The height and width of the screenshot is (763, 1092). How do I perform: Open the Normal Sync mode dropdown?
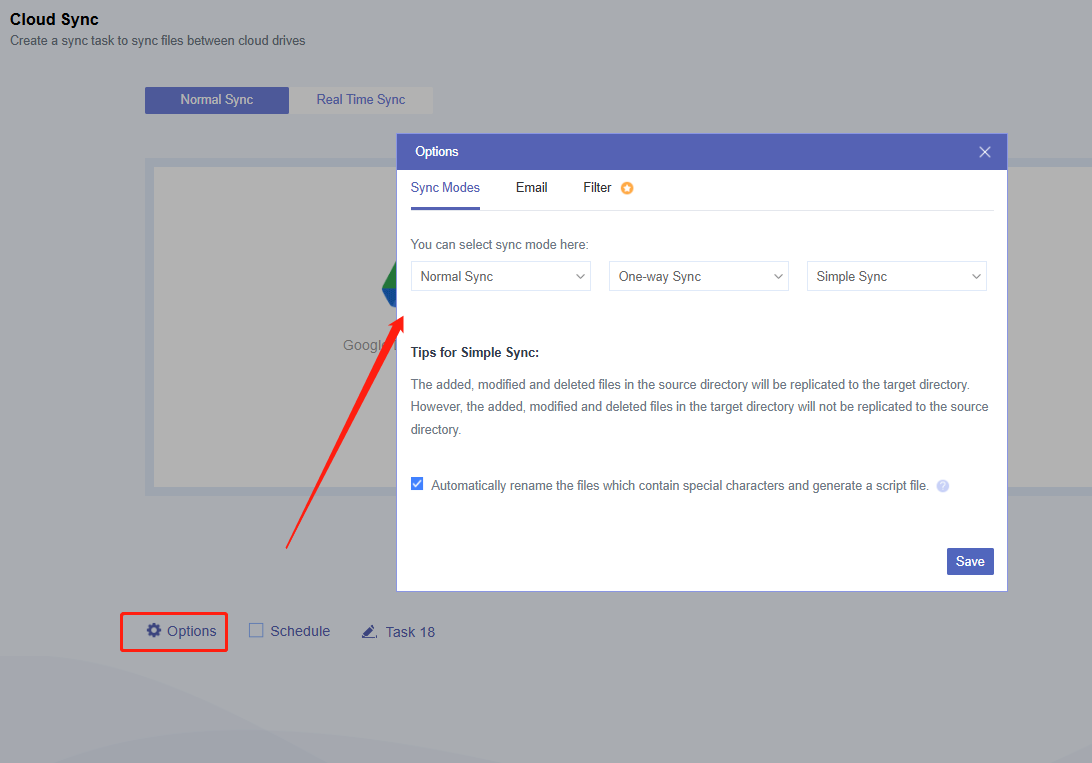point(500,277)
